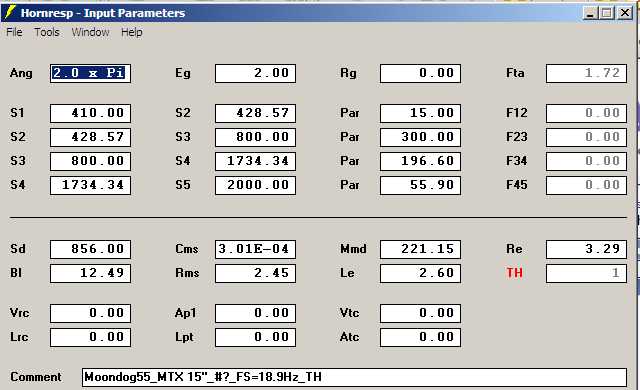Edit the Sd field with 856.00
Screen dimensions: 640x390
pyautogui.click(x=90, y=249)
